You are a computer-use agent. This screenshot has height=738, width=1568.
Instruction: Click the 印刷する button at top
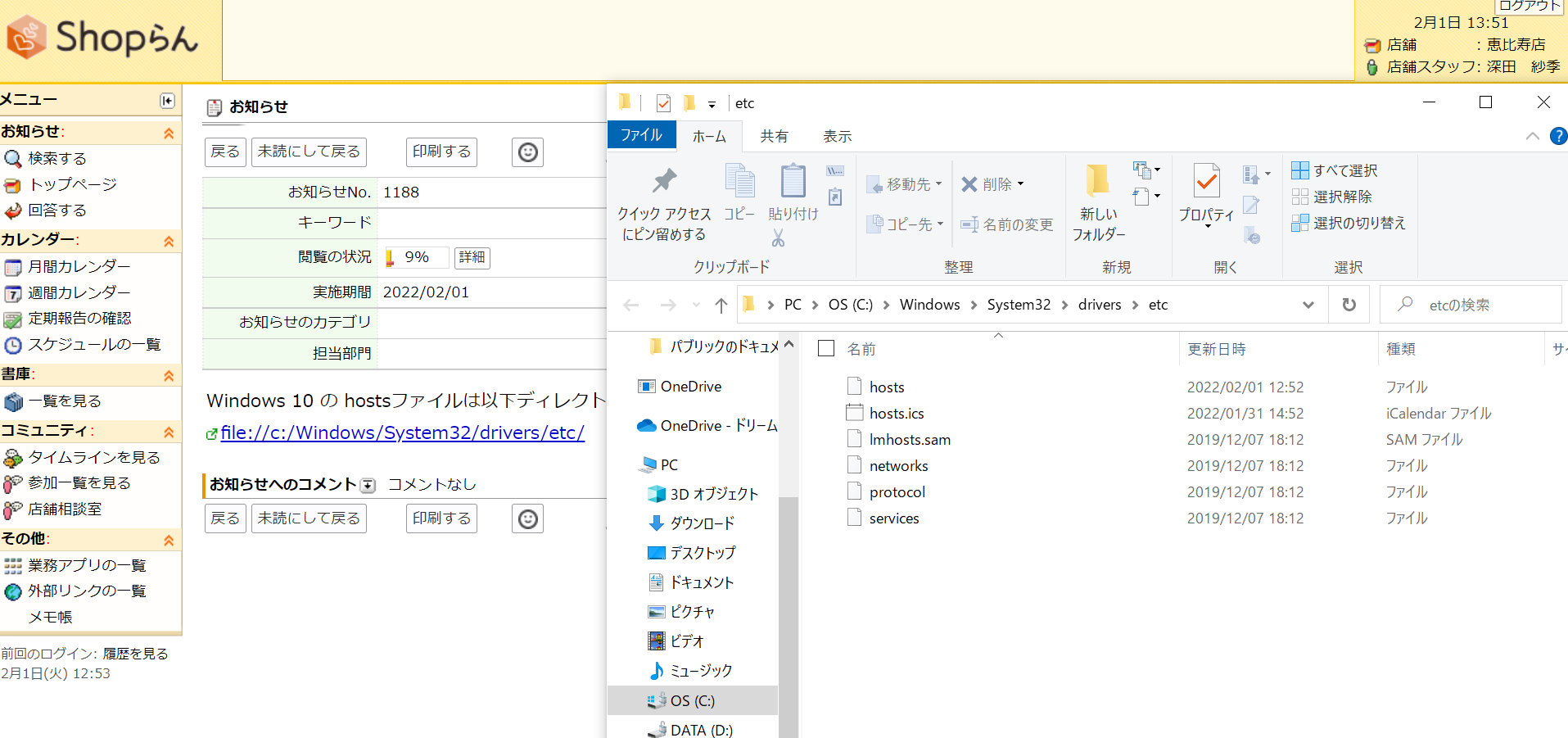click(x=441, y=152)
